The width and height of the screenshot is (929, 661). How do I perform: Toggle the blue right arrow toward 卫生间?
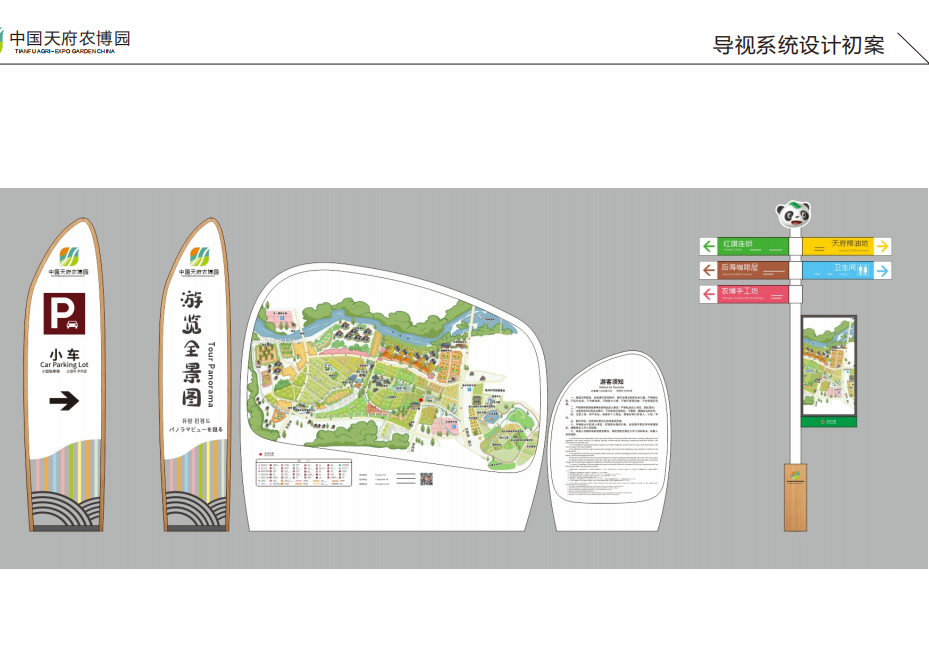[882, 269]
